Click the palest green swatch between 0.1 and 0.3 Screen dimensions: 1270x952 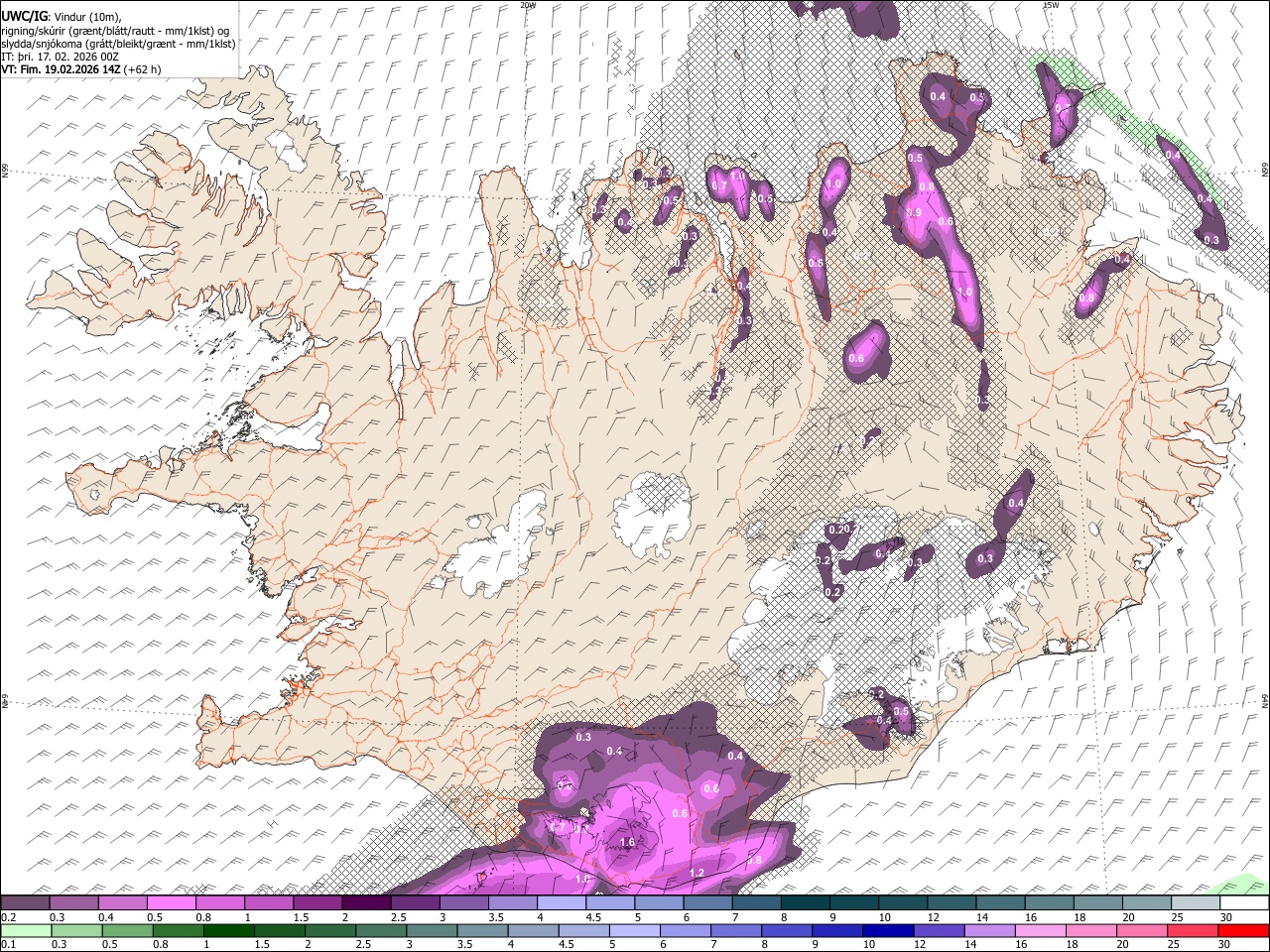tap(26, 930)
